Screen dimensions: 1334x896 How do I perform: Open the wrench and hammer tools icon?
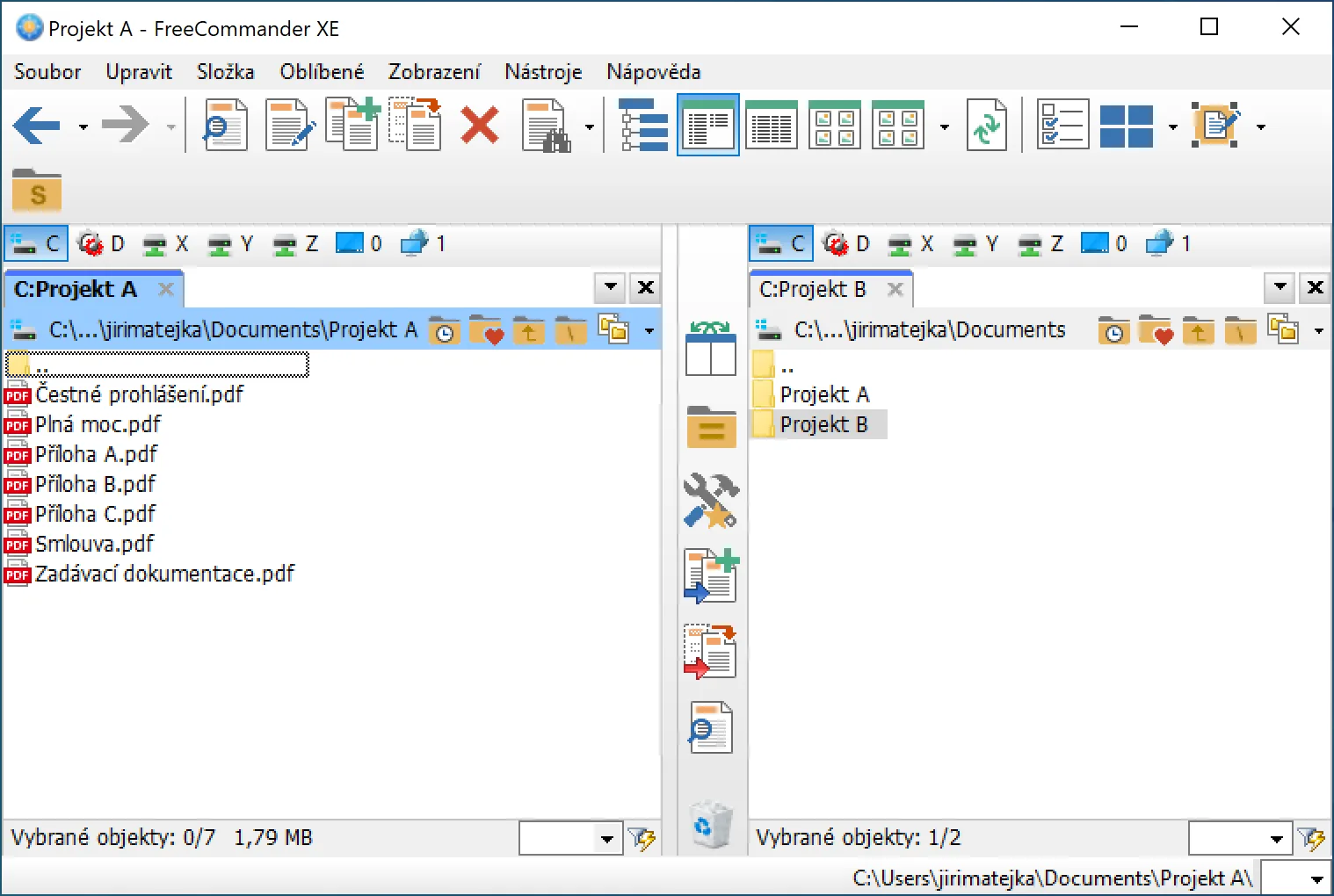(x=711, y=501)
